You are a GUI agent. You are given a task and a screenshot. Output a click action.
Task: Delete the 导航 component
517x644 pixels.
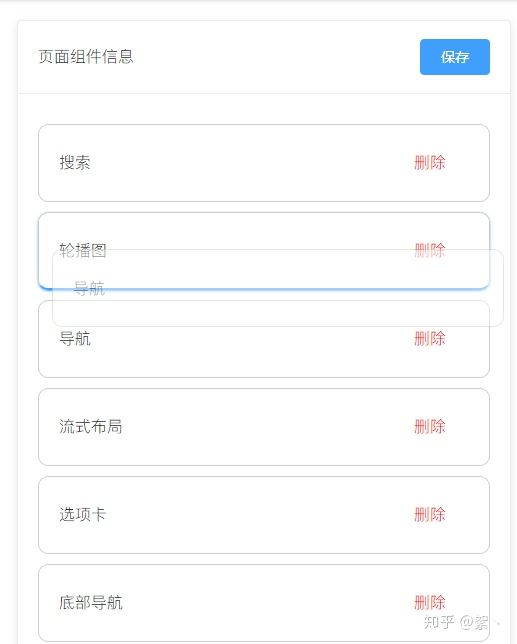430,339
